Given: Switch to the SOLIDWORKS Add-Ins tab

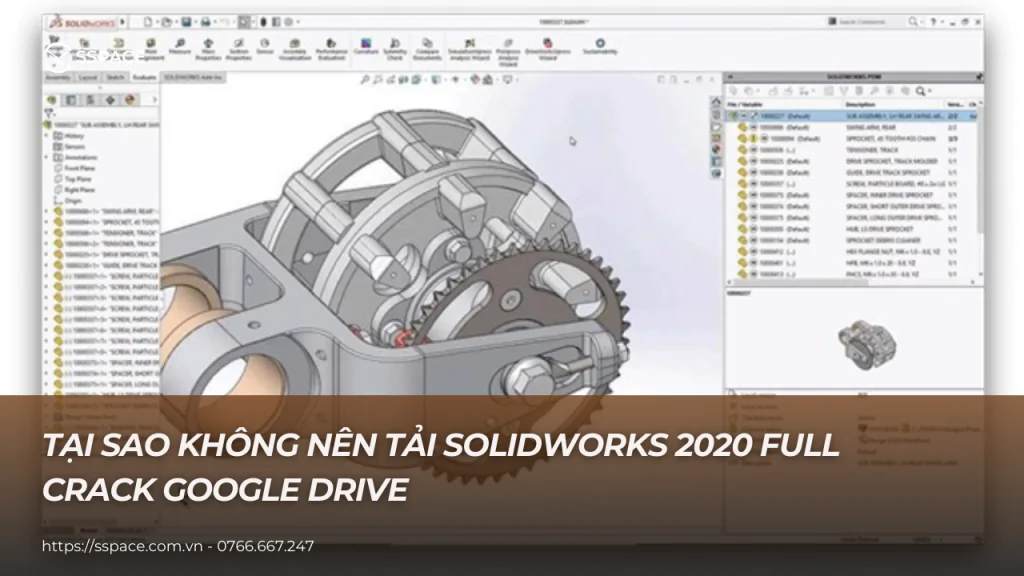Looking at the screenshot, I should click(x=193, y=77).
